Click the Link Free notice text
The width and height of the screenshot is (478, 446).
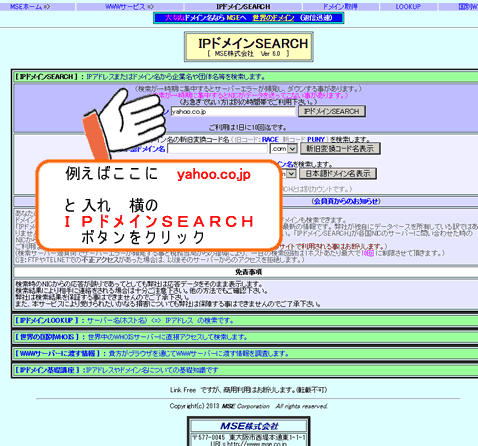click(248, 390)
